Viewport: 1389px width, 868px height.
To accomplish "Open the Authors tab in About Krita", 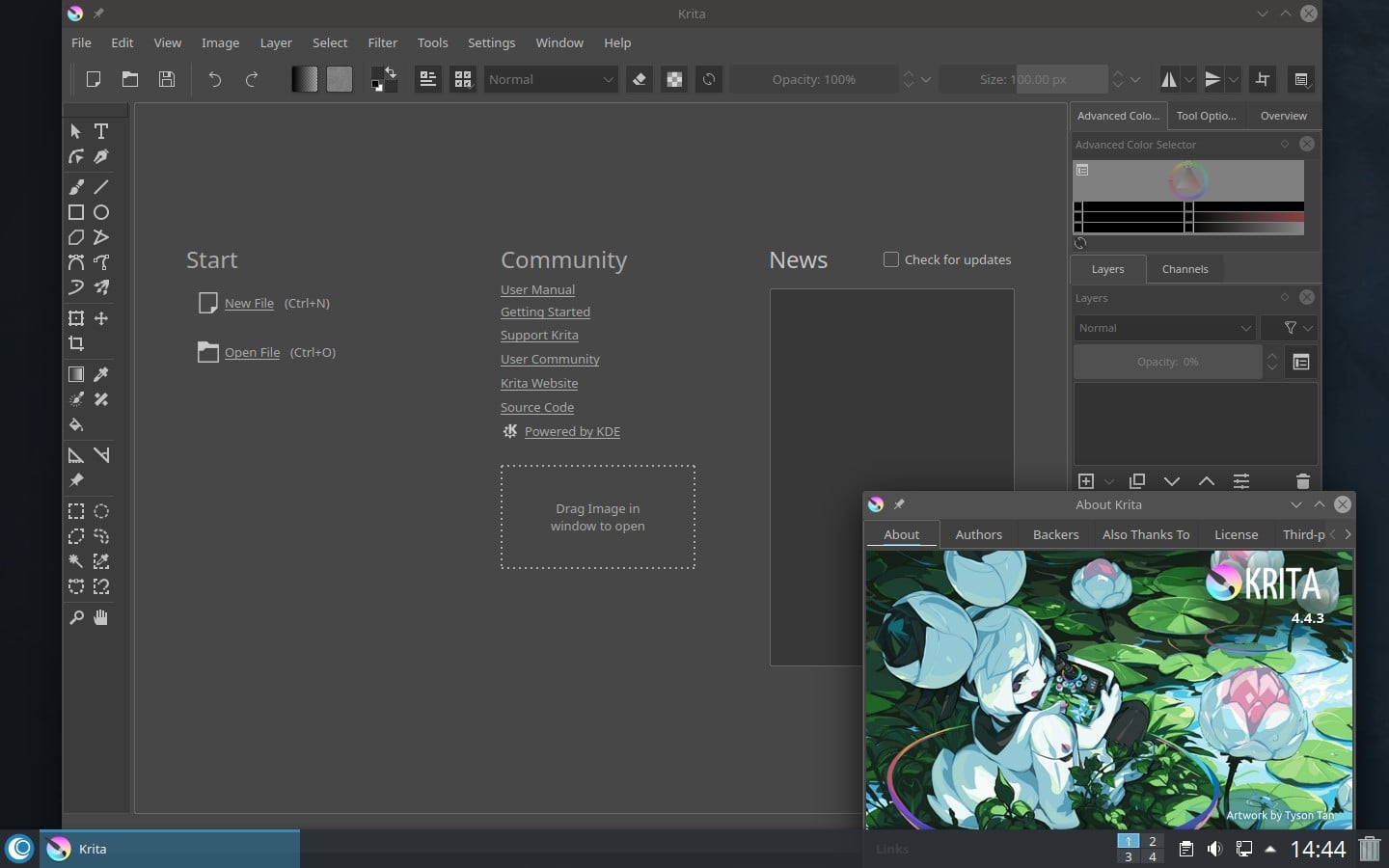I will pyautogui.click(x=978, y=534).
